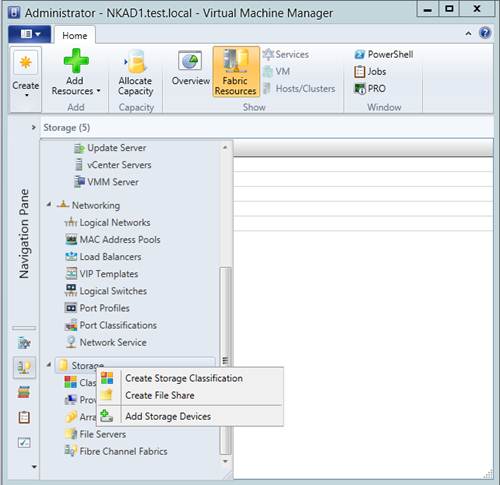Open Port Classifications node

[111, 325]
